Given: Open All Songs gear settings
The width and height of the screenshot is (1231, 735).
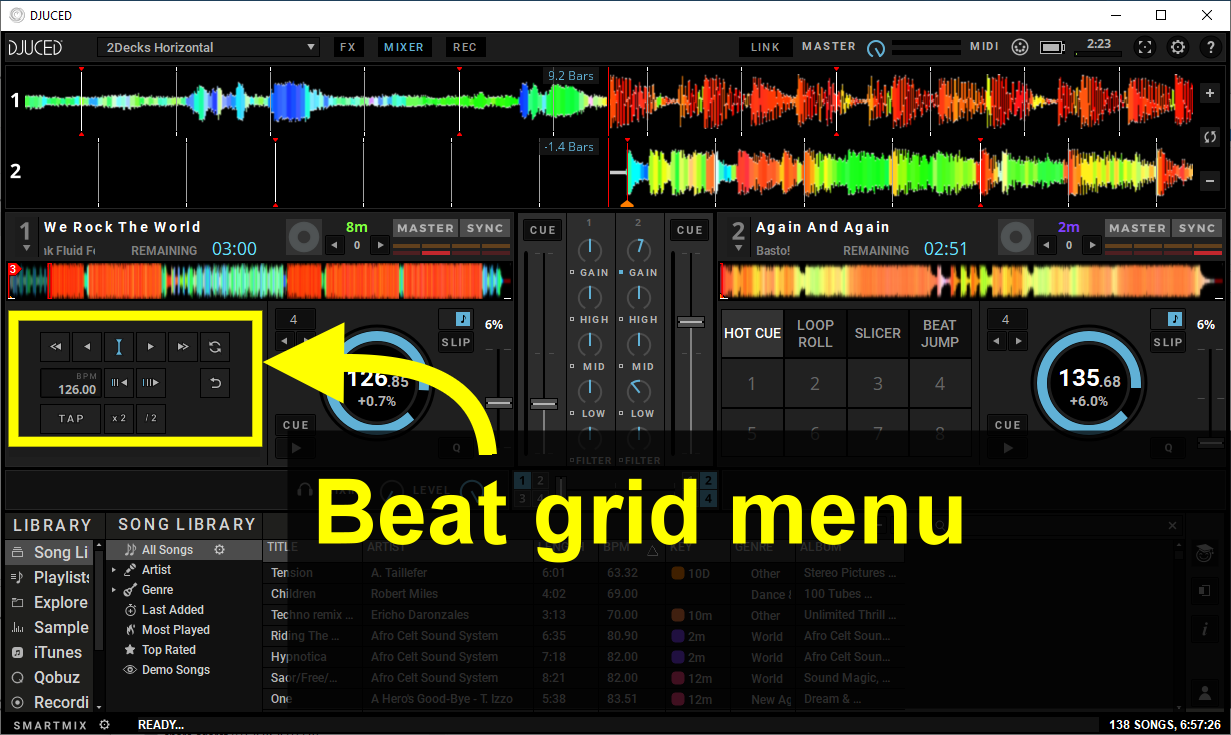Looking at the screenshot, I should (x=220, y=550).
